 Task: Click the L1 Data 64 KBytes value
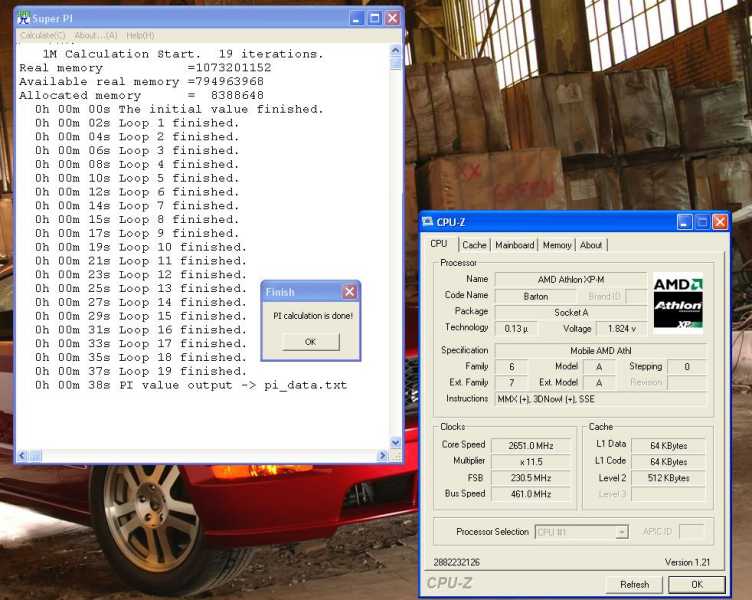(669, 446)
